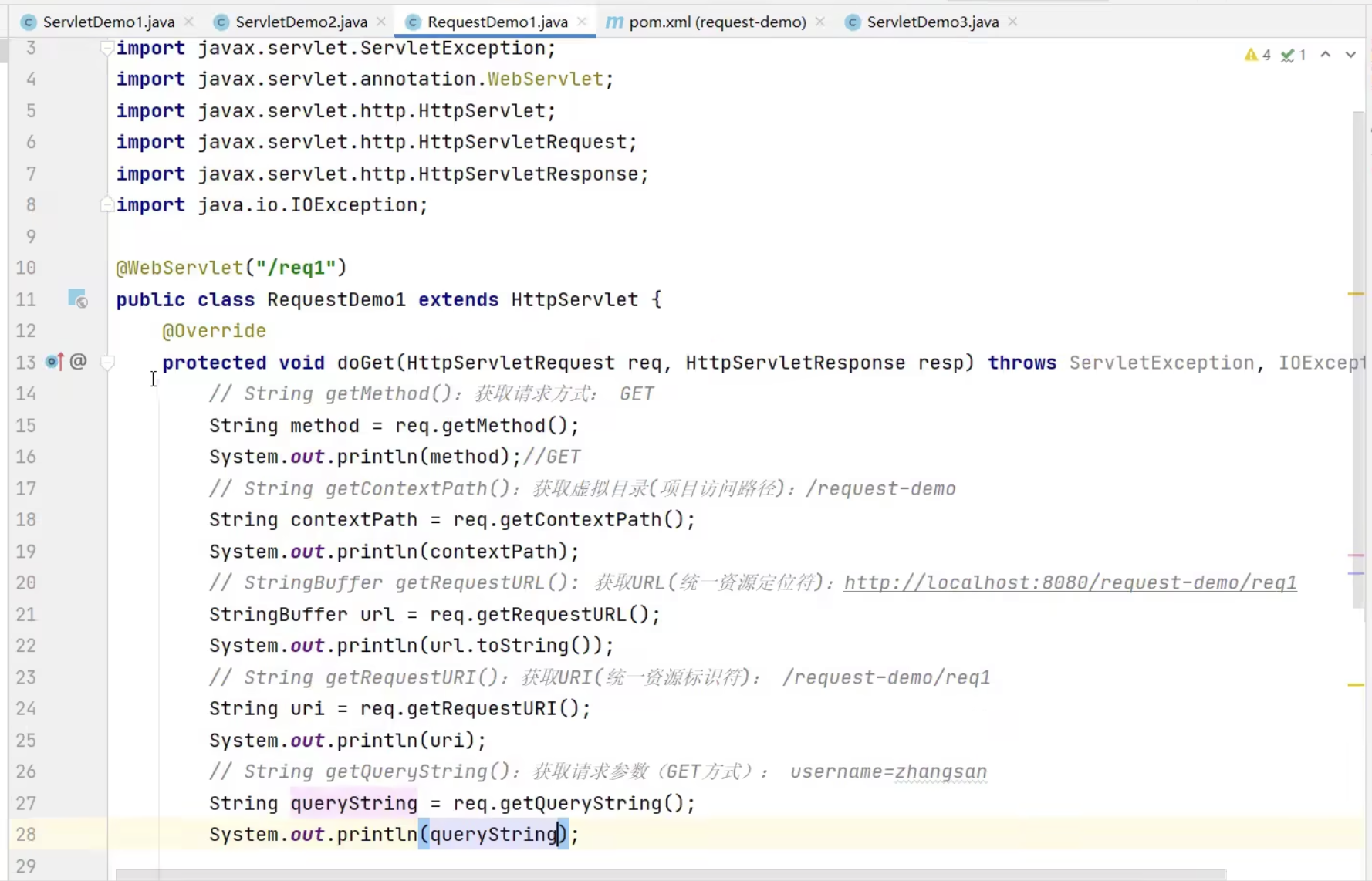Click the WebServlet import on line 4
This screenshot has height=881, width=1372.
point(545,79)
